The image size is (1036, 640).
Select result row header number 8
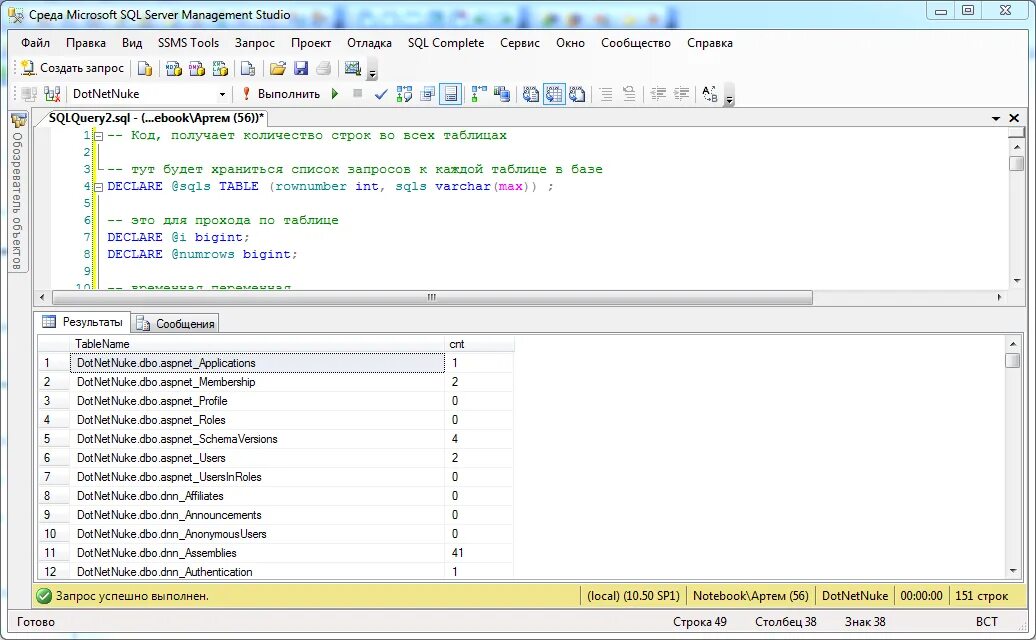pos(54,496)
